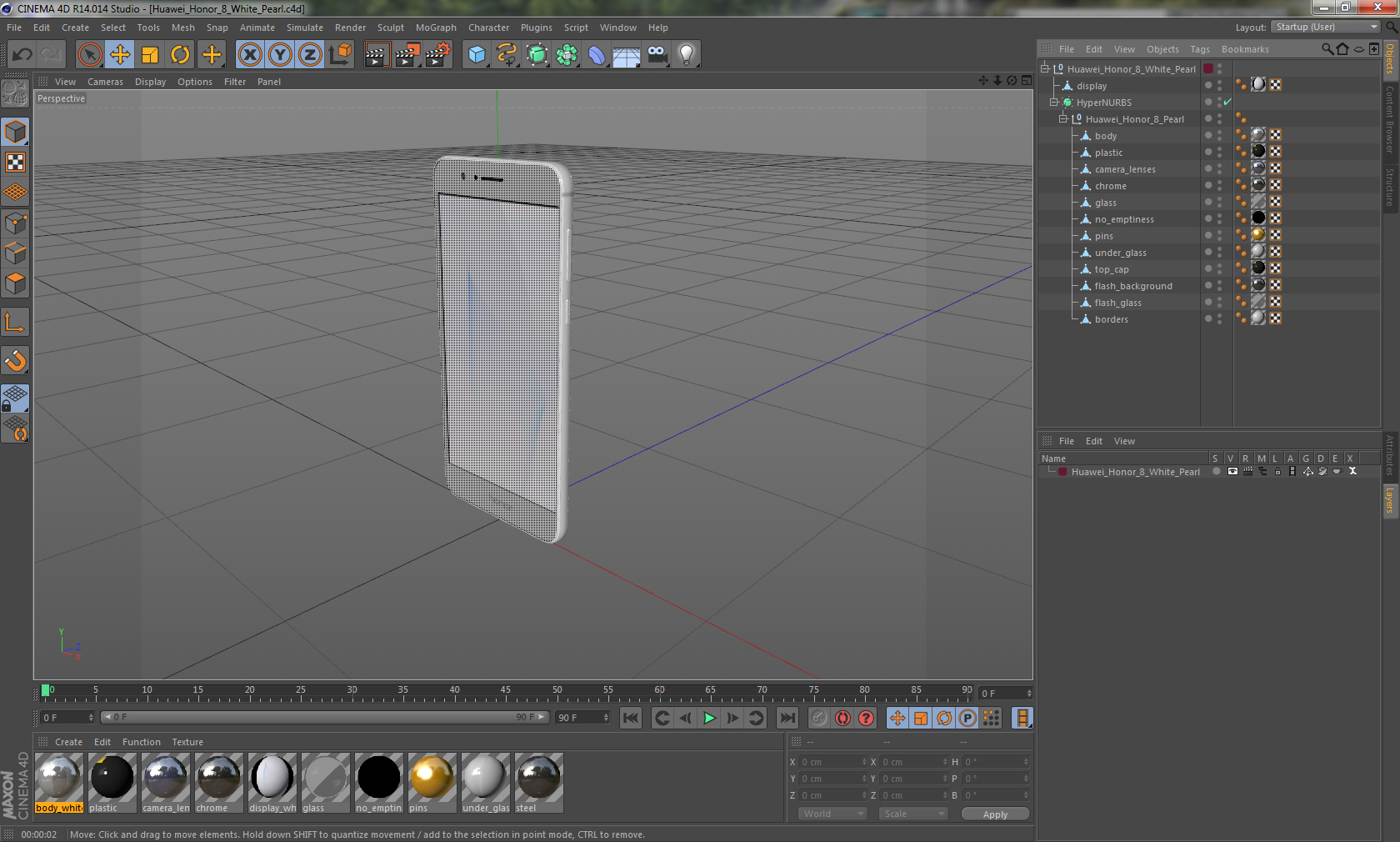
Task: Open the Simulate menu
Action: (305, 28)
